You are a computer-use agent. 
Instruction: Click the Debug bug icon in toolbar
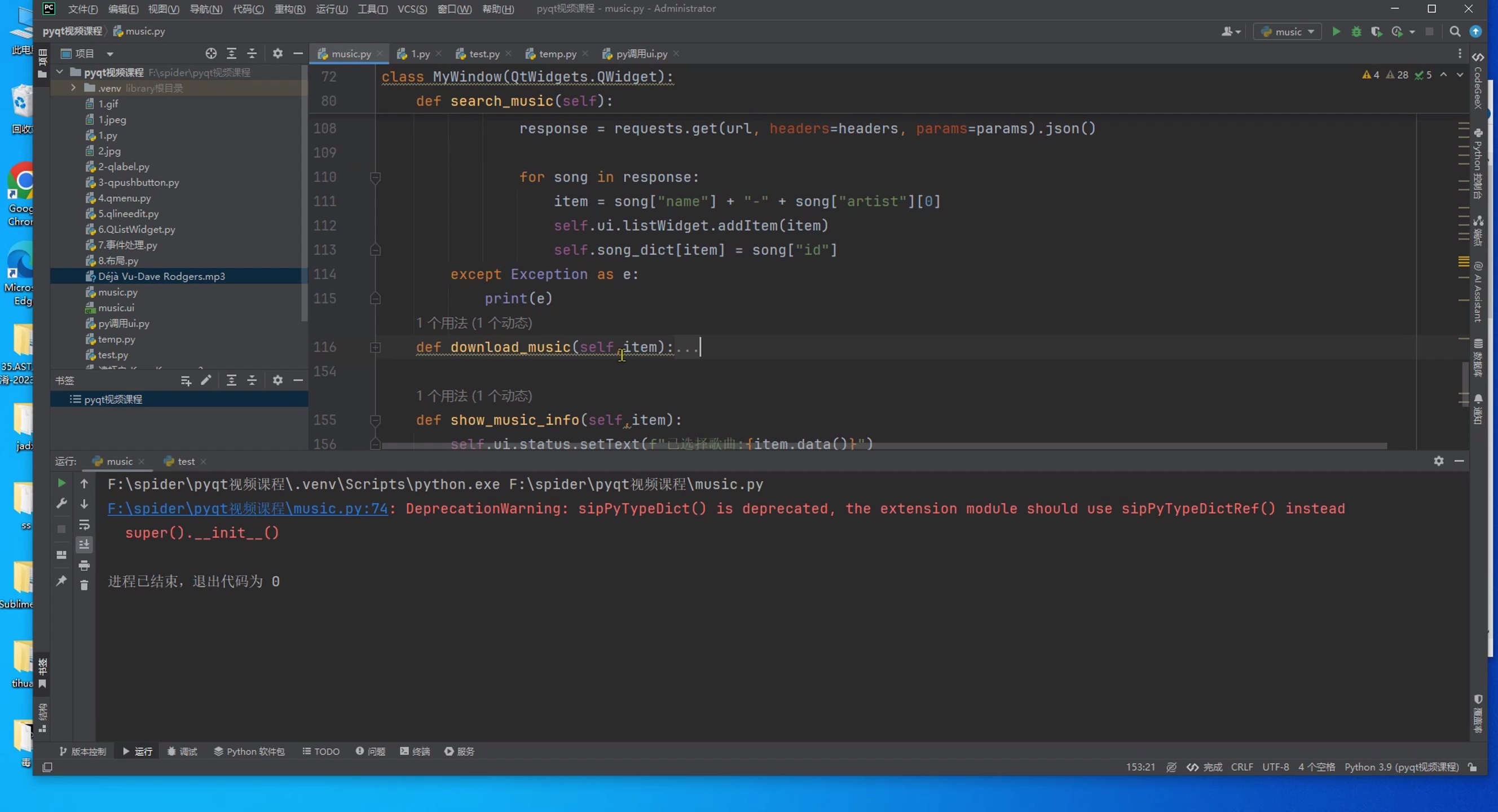pyautogui.click(x=1356, y=32)
